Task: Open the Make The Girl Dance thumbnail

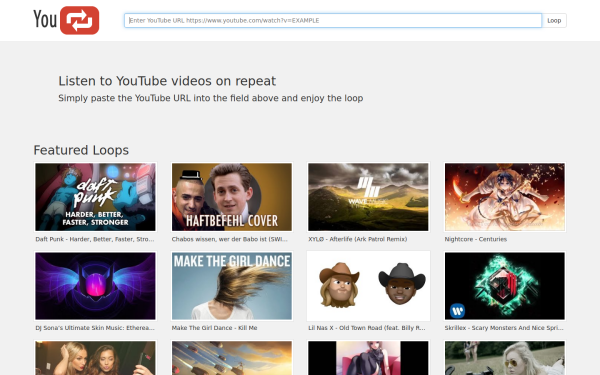Action: (232, 286)
